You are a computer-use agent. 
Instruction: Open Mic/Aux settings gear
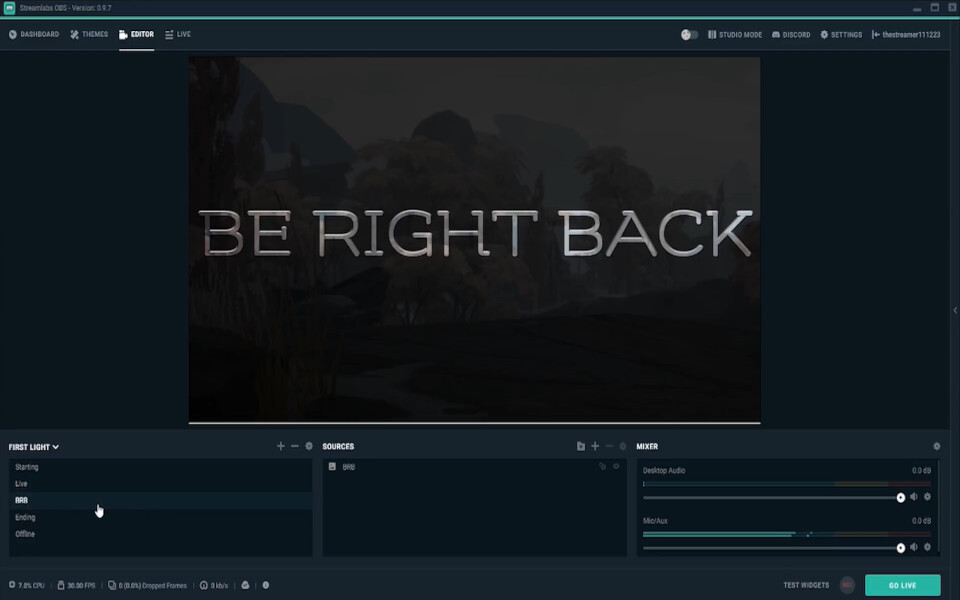(927, 547)
